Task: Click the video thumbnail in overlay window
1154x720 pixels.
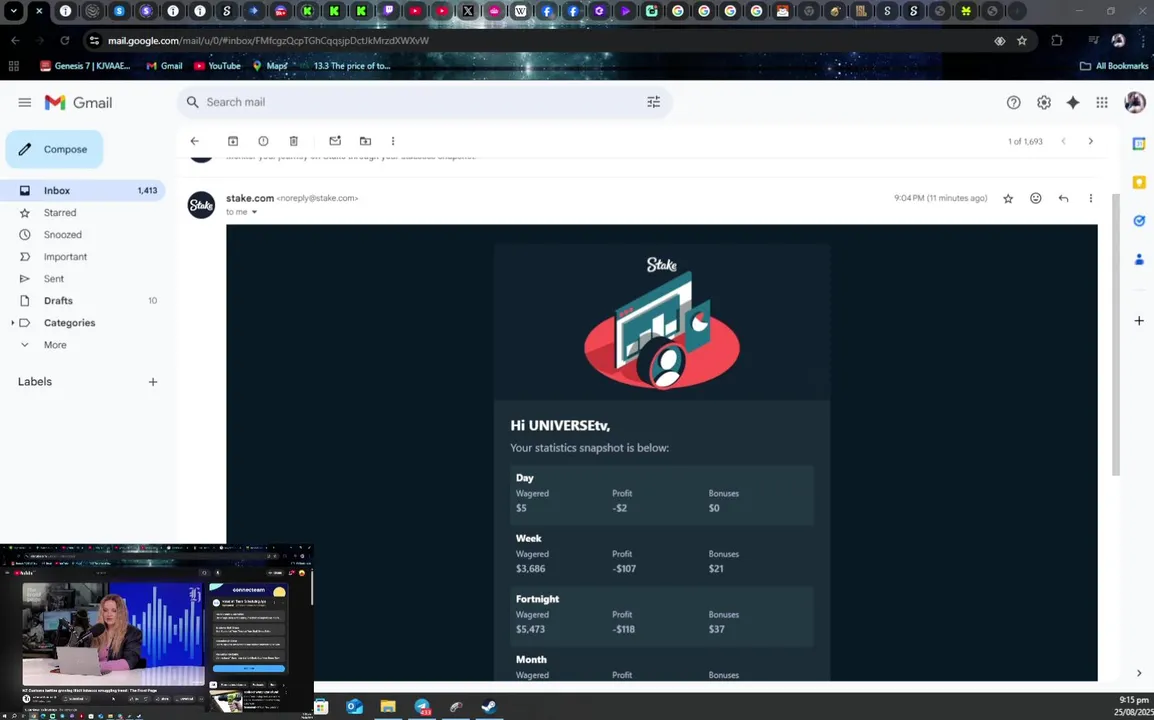Action: [x=112, y=634]
